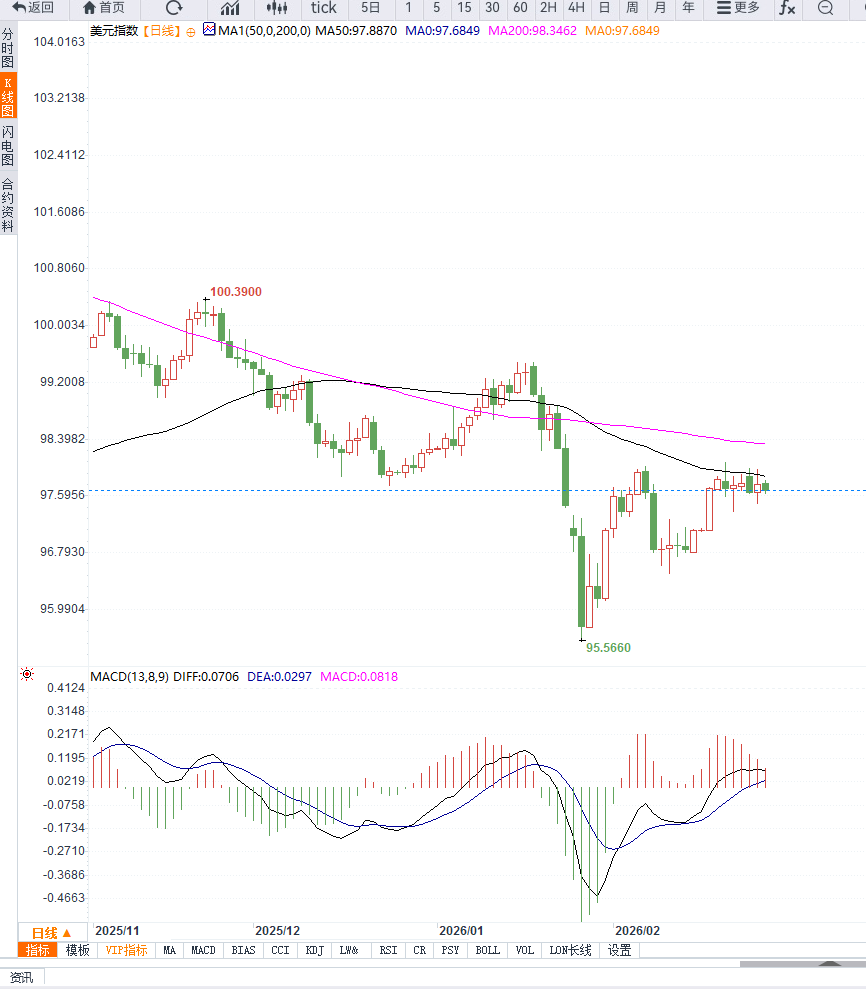Click the orange plus icon beside 日线
This screenshot has width=866, height=989.
tap(191, 31)
